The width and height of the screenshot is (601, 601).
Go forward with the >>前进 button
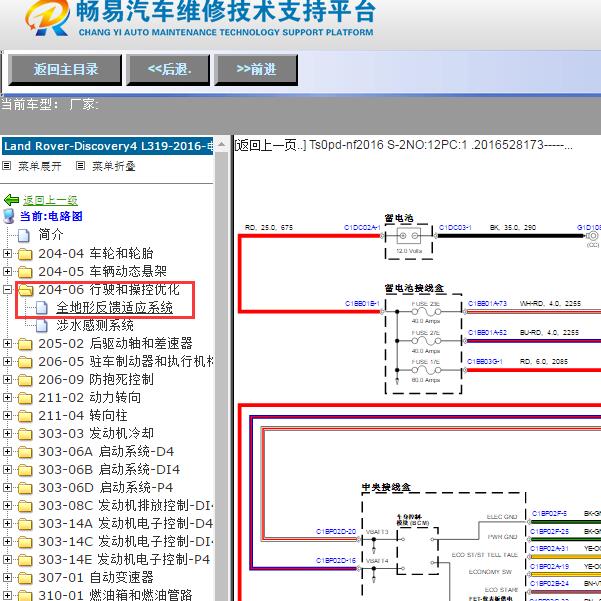[256, 70]
